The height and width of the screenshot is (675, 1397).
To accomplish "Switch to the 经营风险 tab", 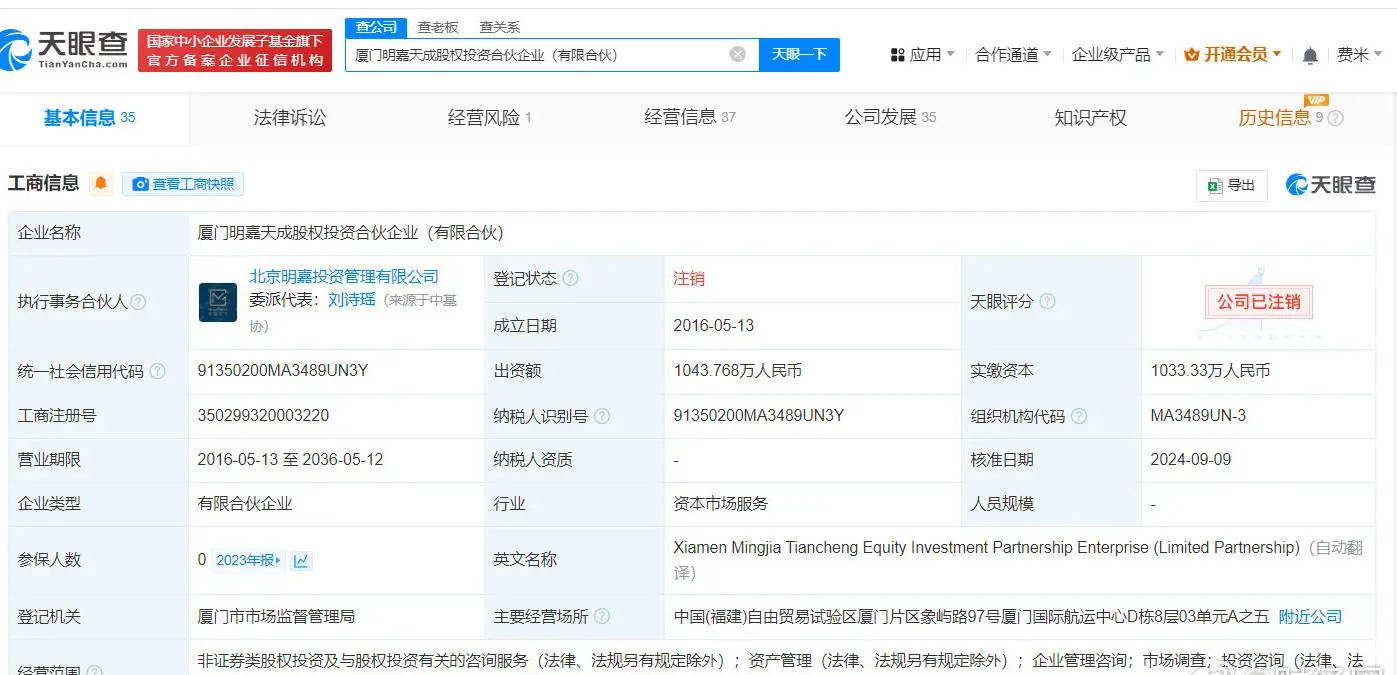I will [490, 118].
